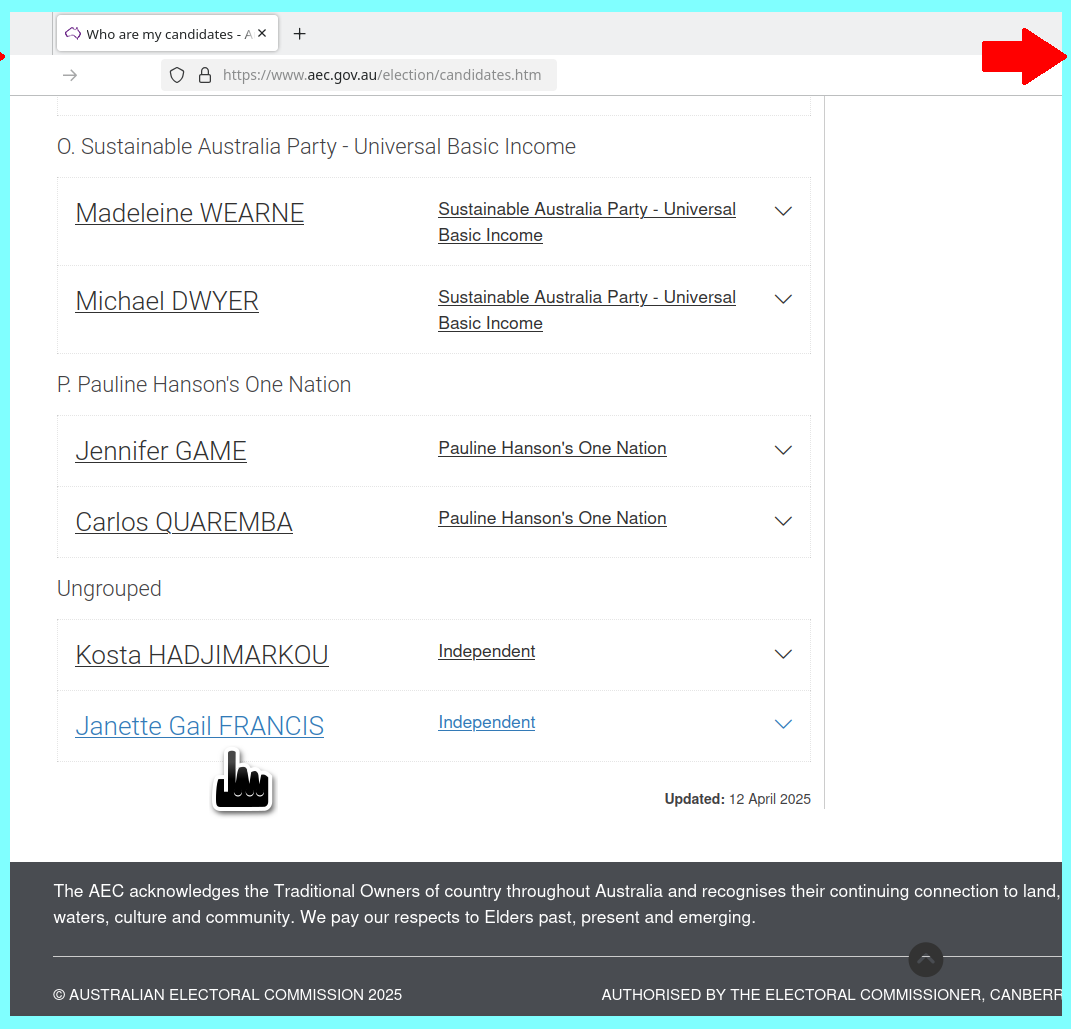Expand Madeleine WEARNE candidate details

tap(783, 211)
